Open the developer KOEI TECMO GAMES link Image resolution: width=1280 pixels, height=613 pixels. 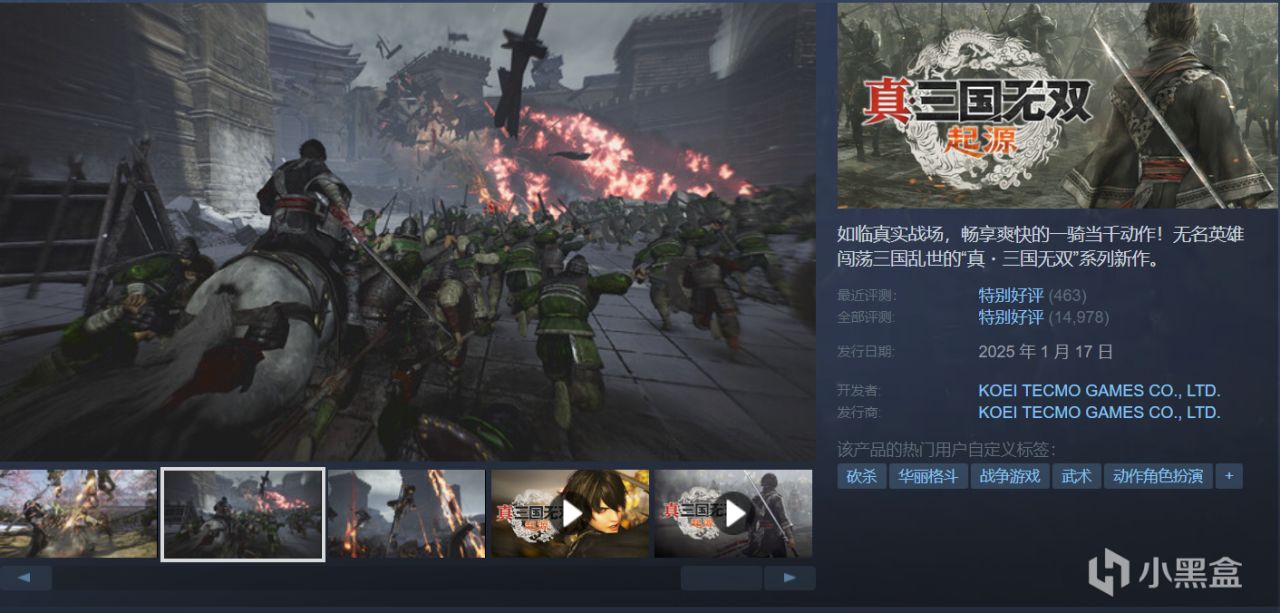coord(1099,391)
